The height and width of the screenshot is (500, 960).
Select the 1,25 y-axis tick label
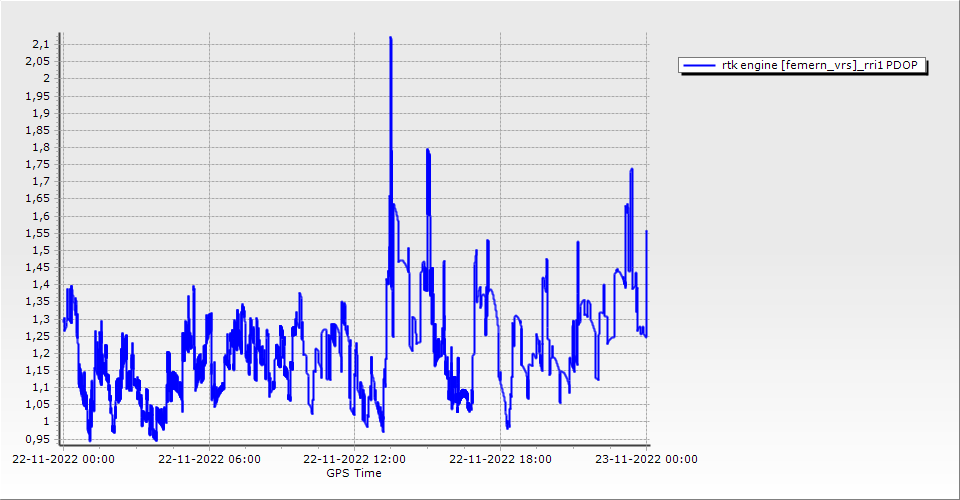39,336
